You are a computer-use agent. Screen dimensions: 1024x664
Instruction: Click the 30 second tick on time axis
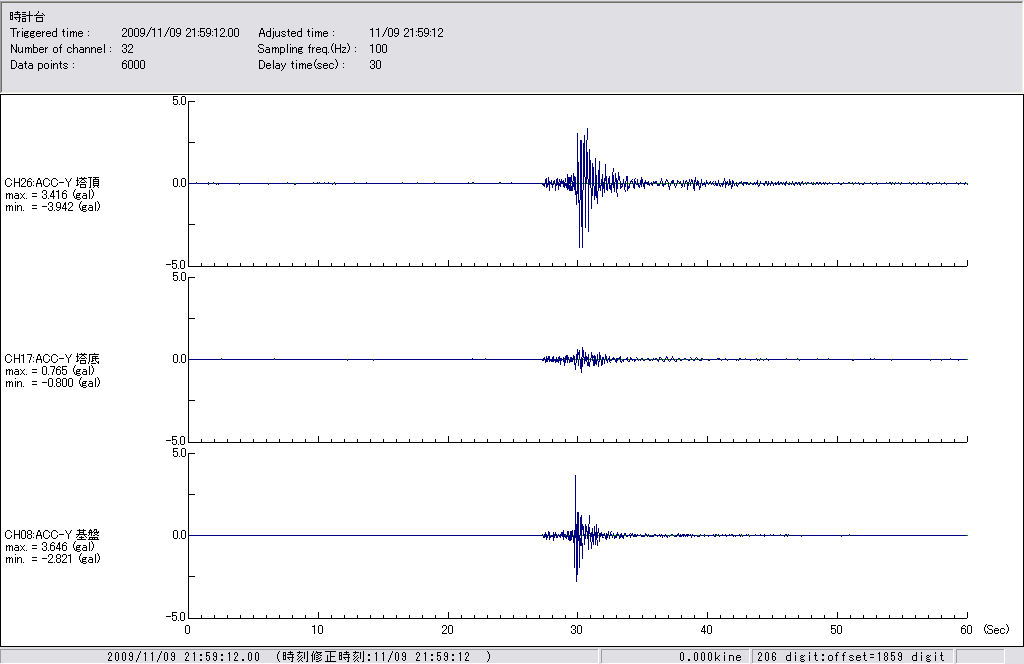coord(577,630)
